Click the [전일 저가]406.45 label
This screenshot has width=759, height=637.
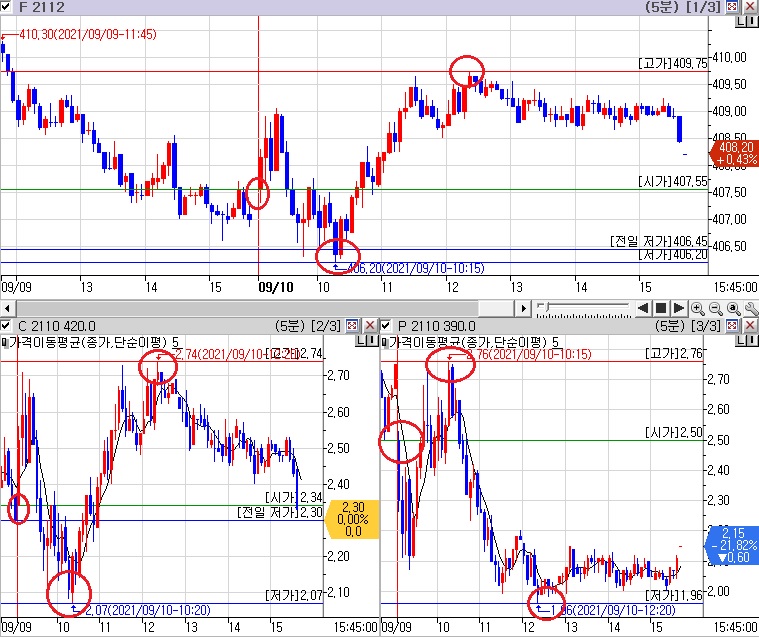pos(658,241)
